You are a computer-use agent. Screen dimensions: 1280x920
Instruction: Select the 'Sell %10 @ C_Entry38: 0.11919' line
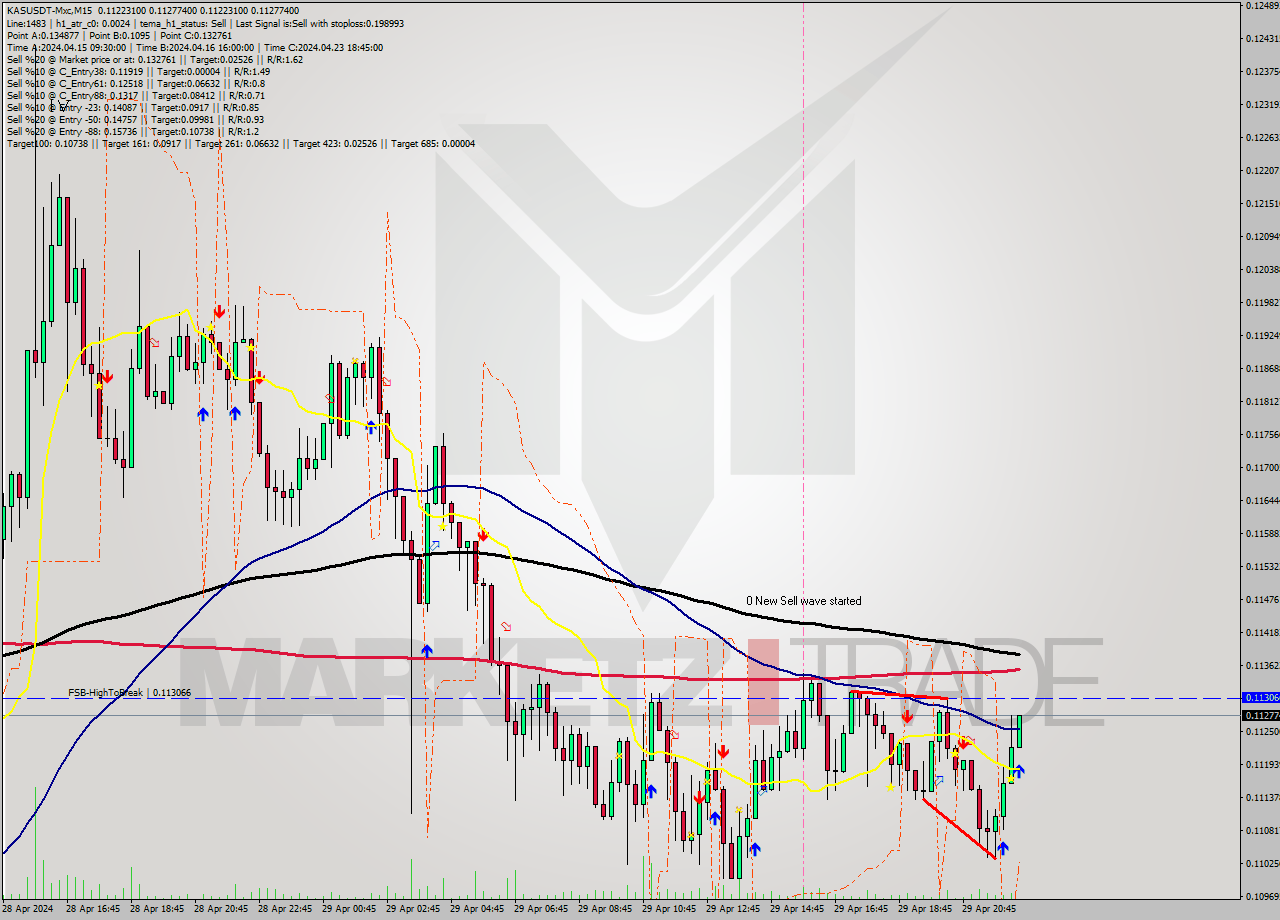point(138,70)
